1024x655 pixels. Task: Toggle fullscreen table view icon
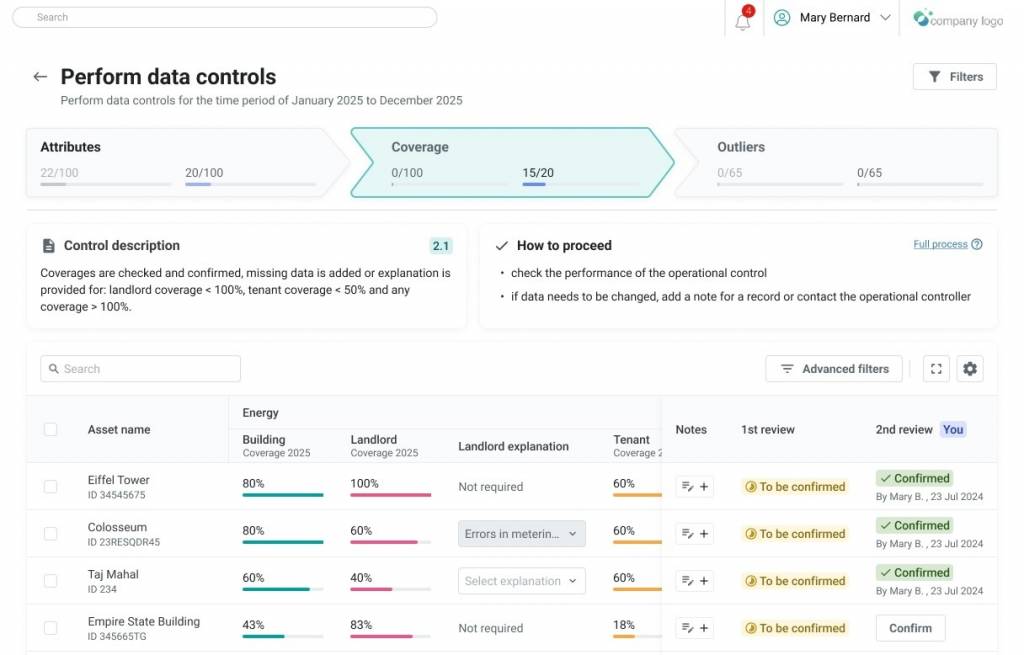click(x=936, y=369)
